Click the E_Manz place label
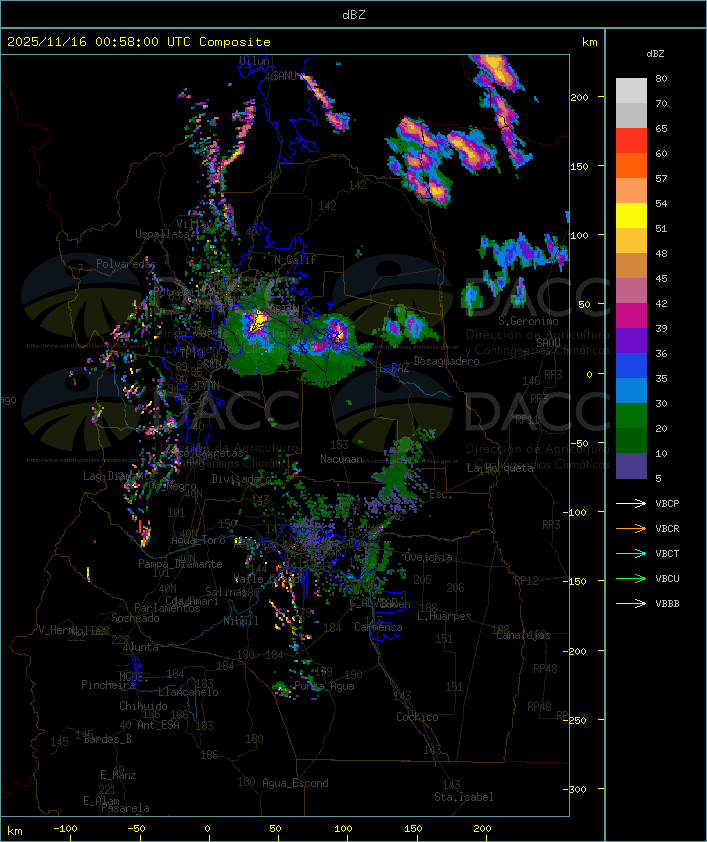The height and width of the screenshot is (842, 707). point(118,775)
